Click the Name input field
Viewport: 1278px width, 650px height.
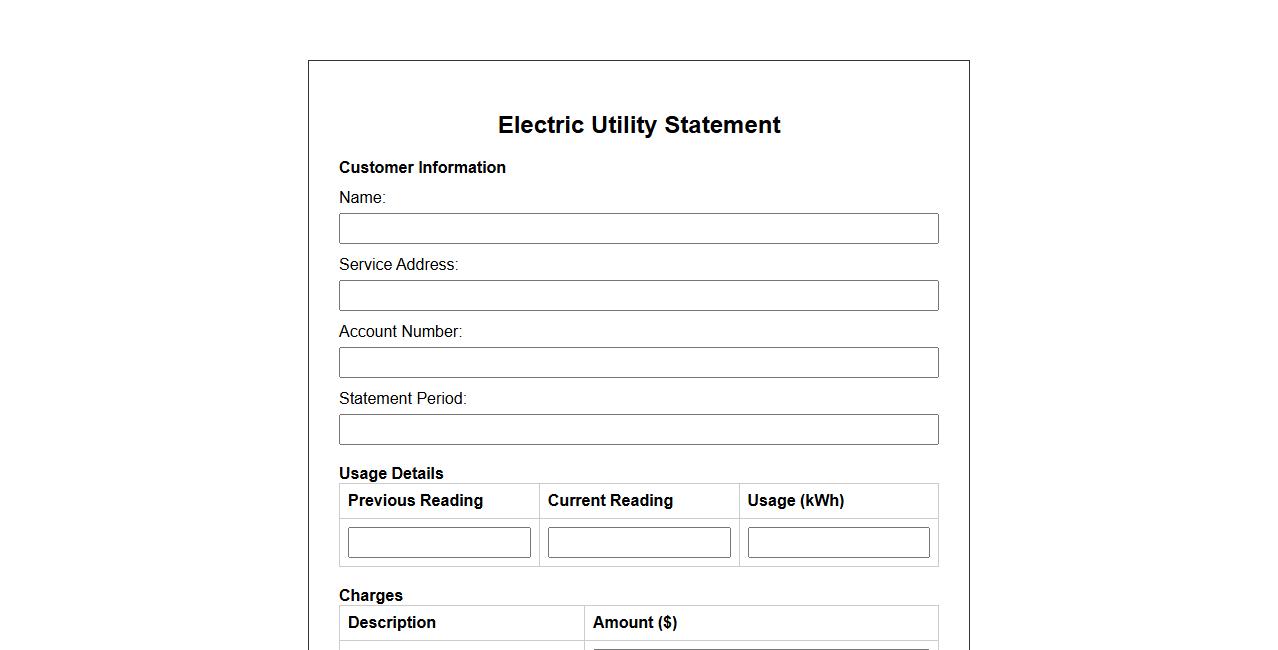tap(638, 228)
